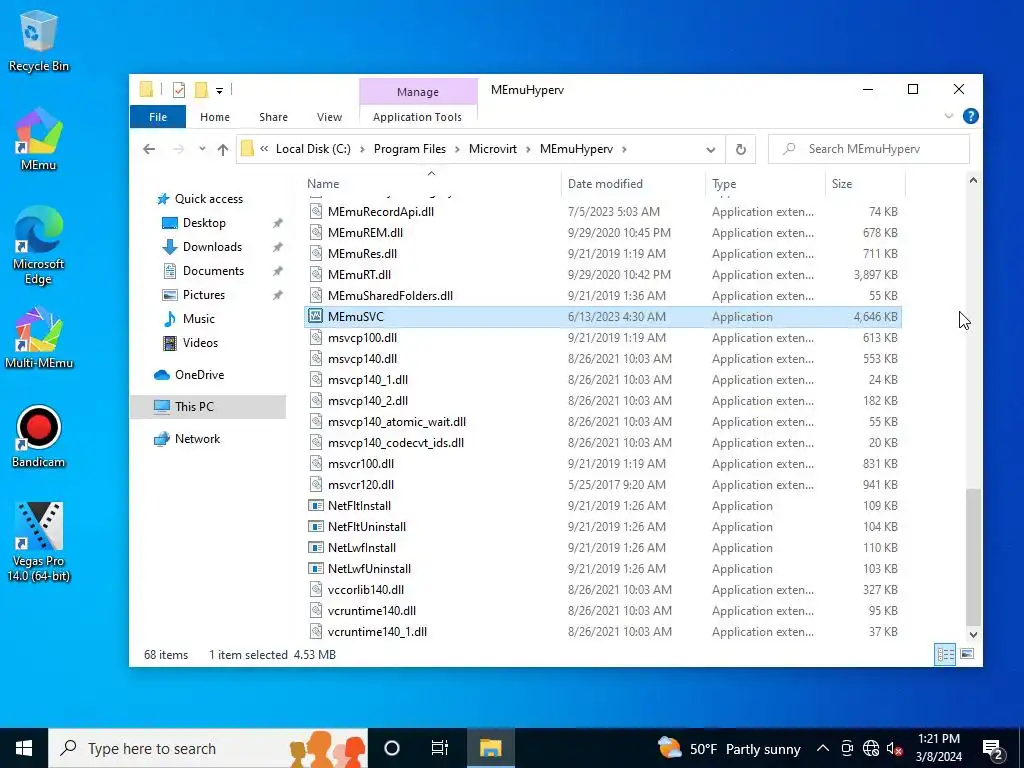1024x768 pixels.
Task: Select the file msvcp140_atomic_wait.dll
Action: click(396, 422)
